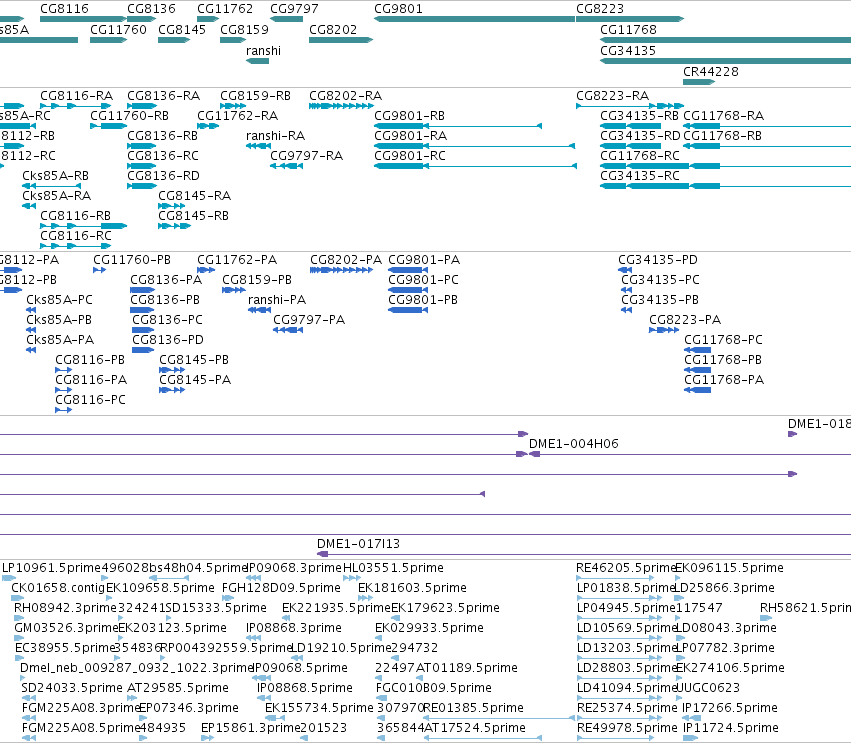851x743 pixels.
Task: Click the CG9801-PA protein label
Action: (424, 260)
